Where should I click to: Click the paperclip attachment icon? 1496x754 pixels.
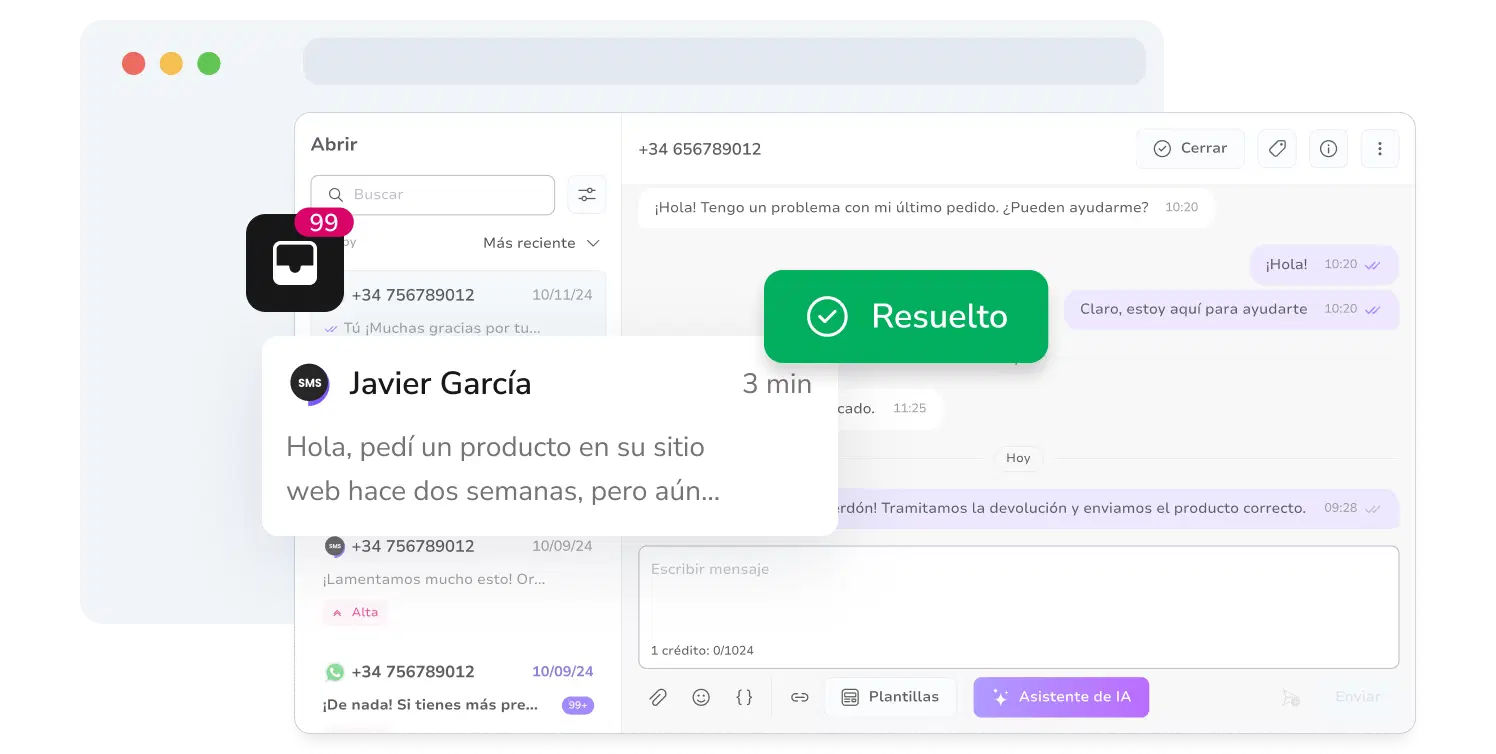tap(658, 697)
